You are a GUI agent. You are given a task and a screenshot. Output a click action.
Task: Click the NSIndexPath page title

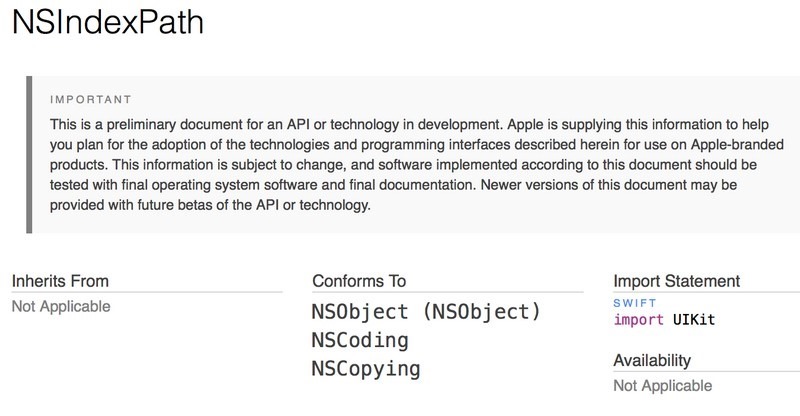107,24
